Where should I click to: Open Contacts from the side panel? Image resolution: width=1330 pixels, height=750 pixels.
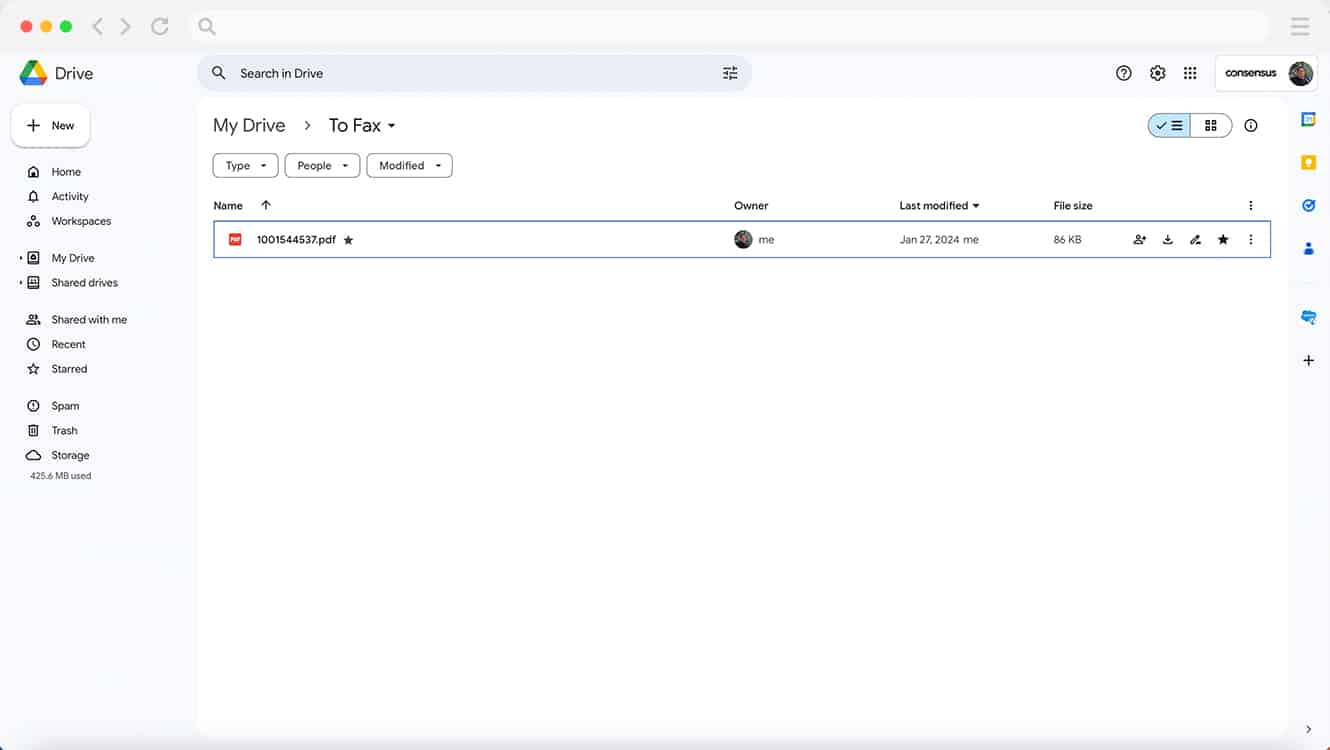tap(1308, 248)
